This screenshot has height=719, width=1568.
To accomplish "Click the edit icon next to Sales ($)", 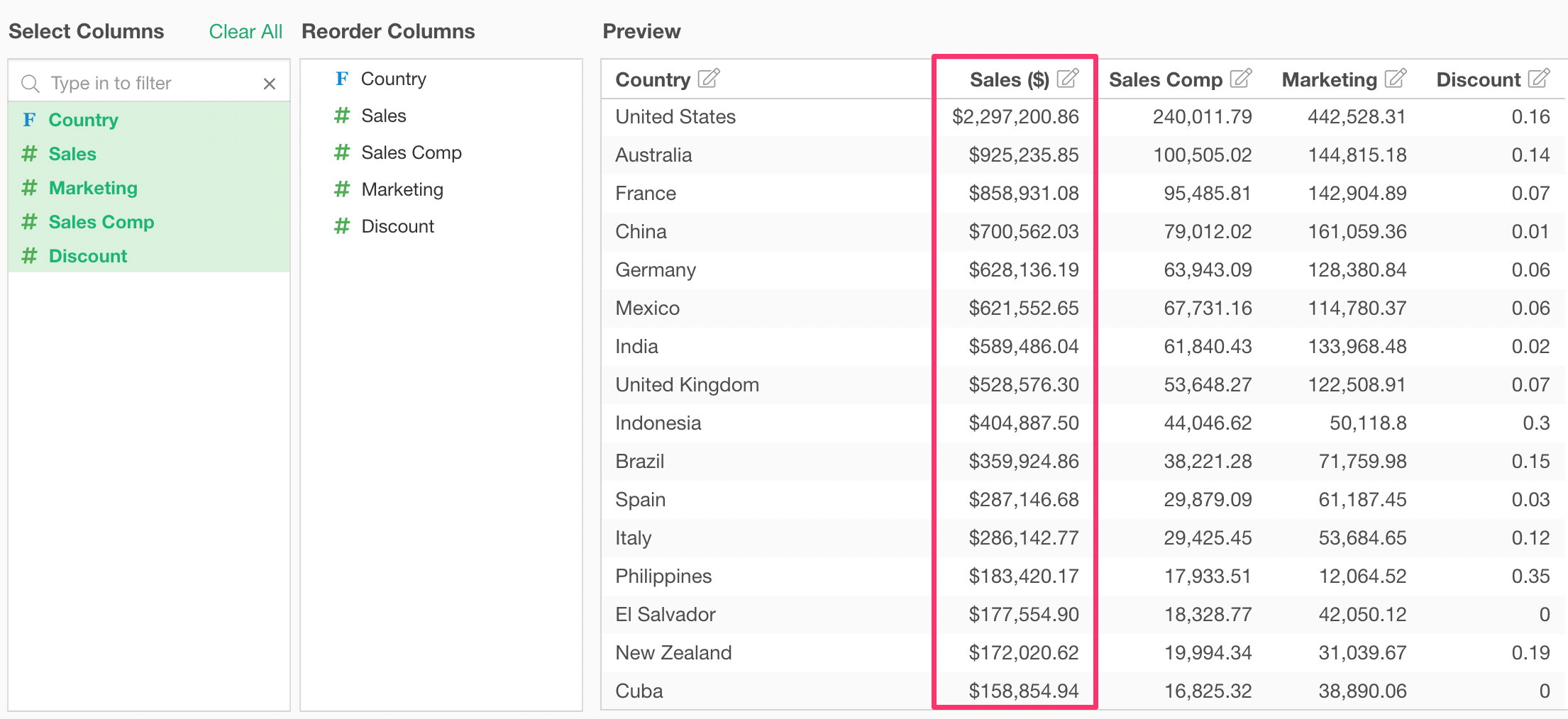I will [x=1068, y=78].
